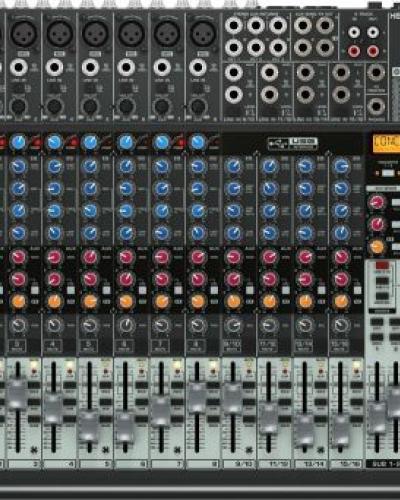Click the SUB 1-2 label at the bottom
400x500 pixels.
(383, 464)
